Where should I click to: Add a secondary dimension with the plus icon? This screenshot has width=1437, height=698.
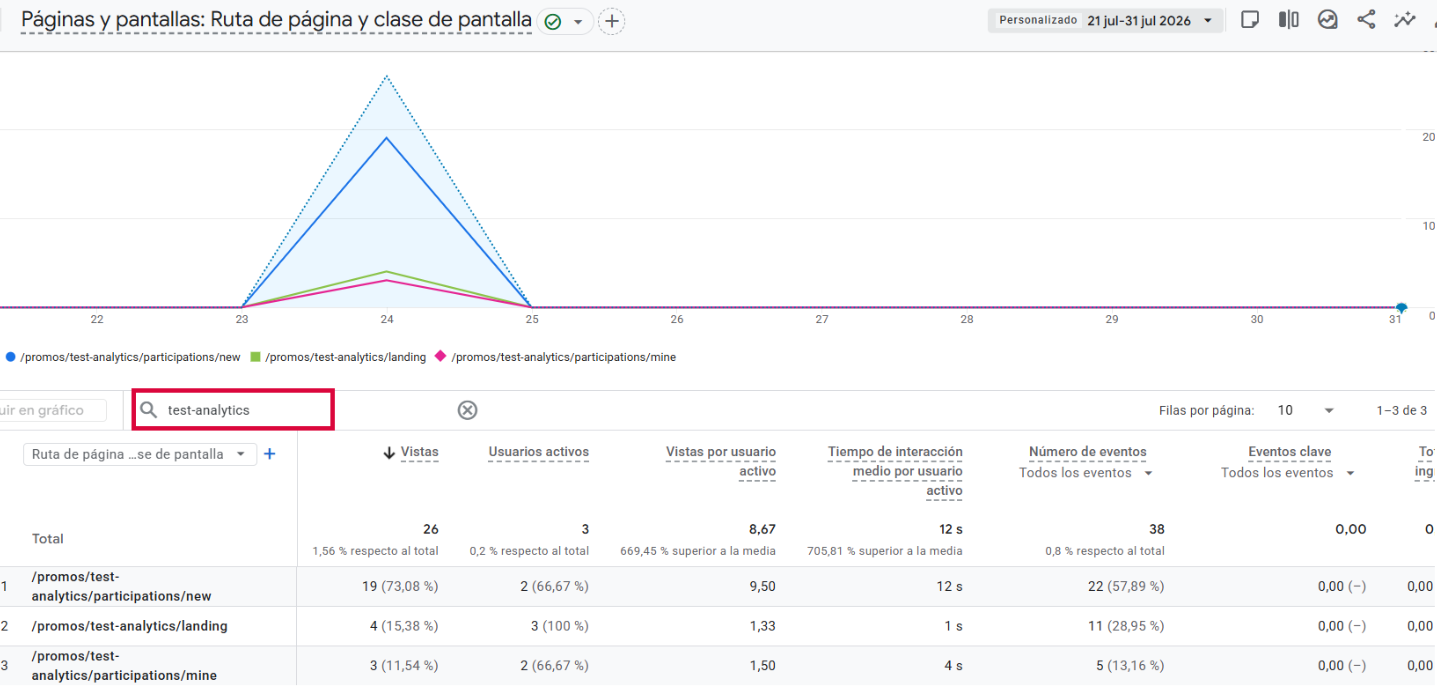[x=269, y=454]
